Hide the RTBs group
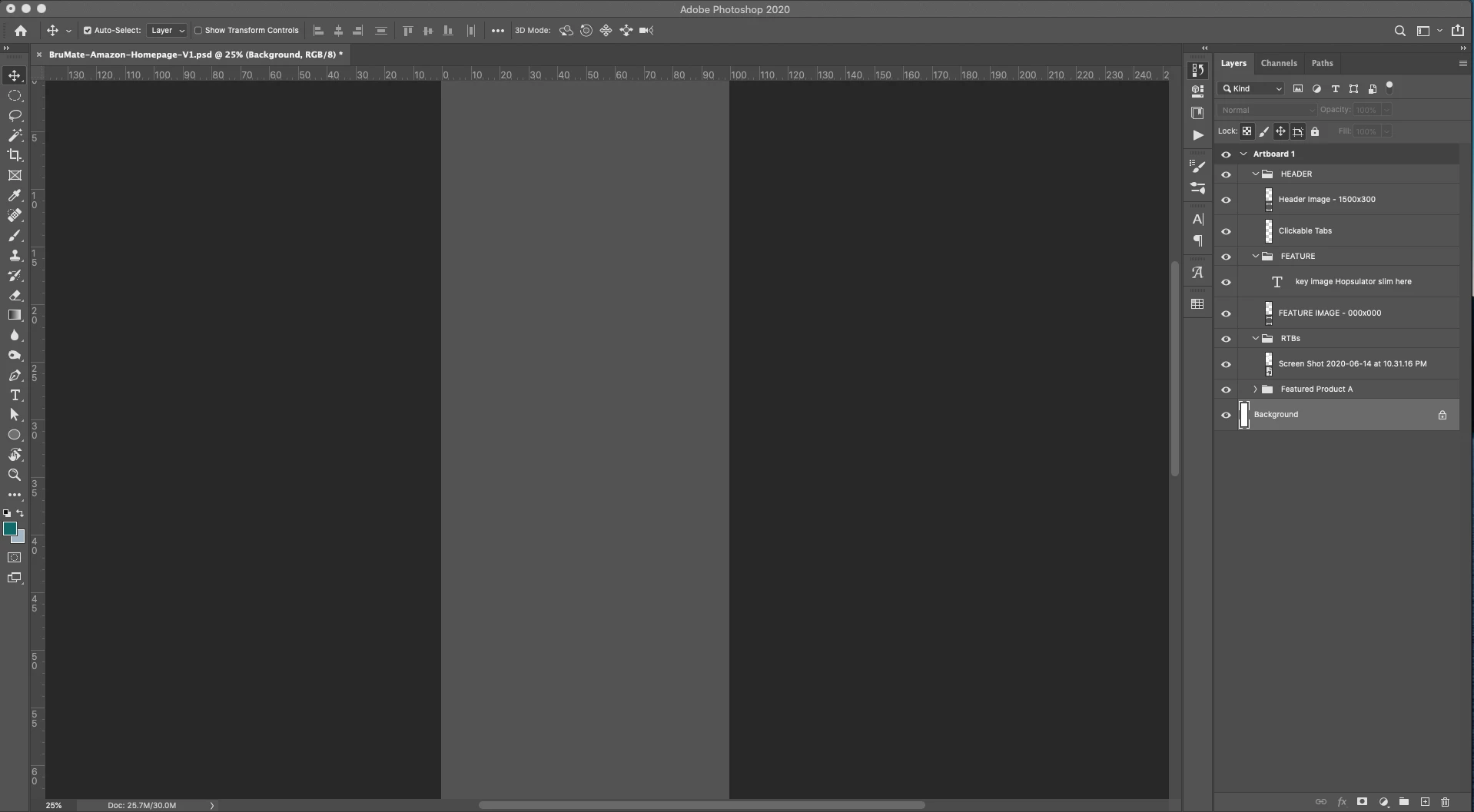 click(1226, 339)
